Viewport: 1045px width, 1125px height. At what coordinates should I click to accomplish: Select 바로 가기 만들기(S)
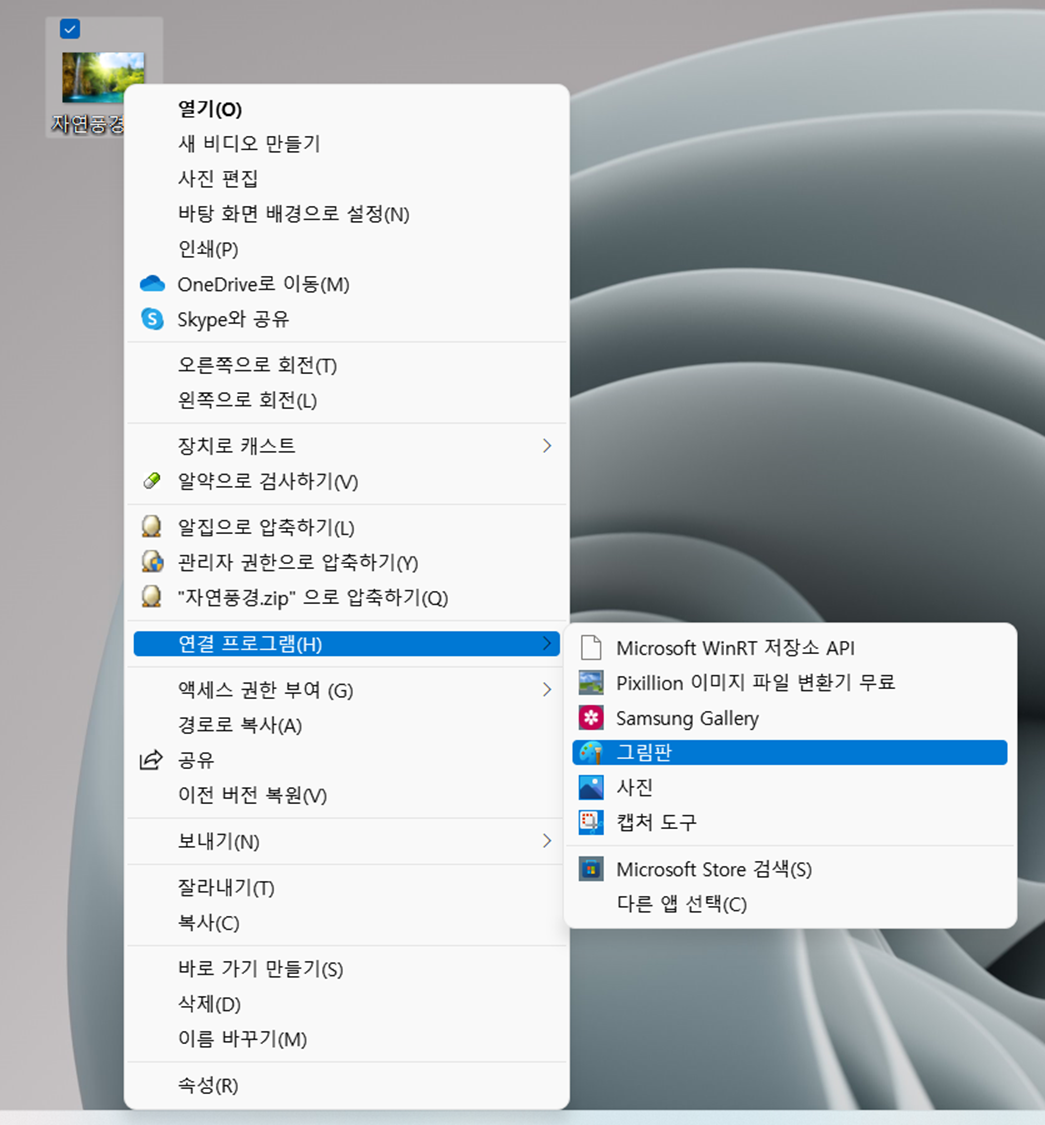pyautogui.click(x=347, y=969)
